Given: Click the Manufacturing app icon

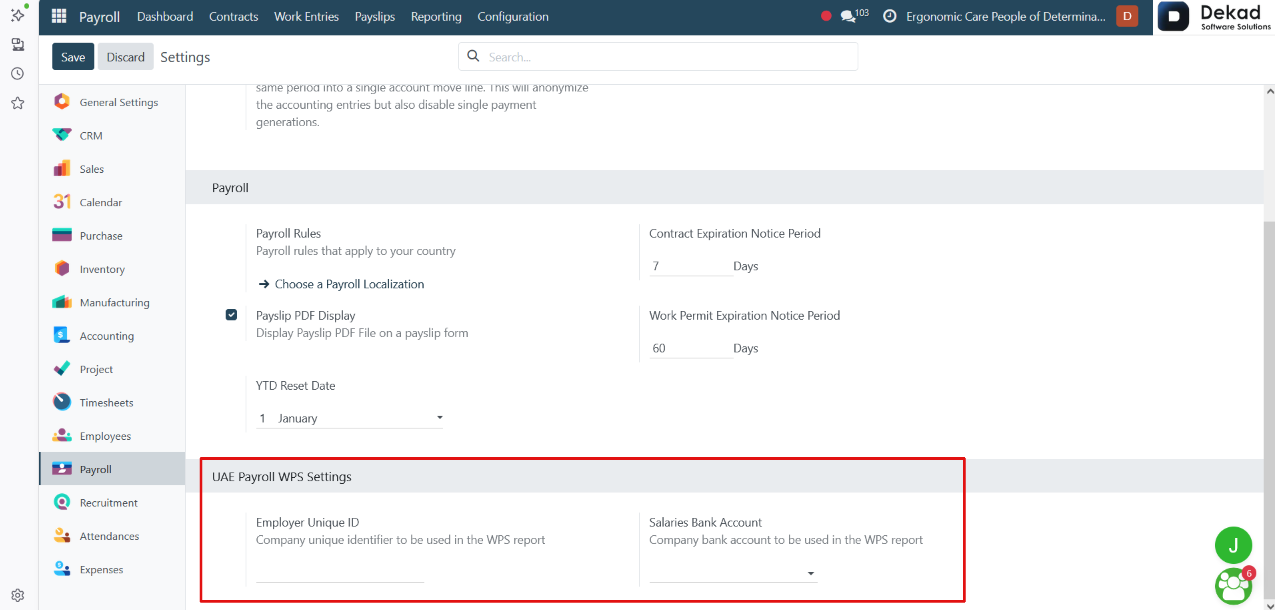Looking at the screenshot, I should pos(62,302).
